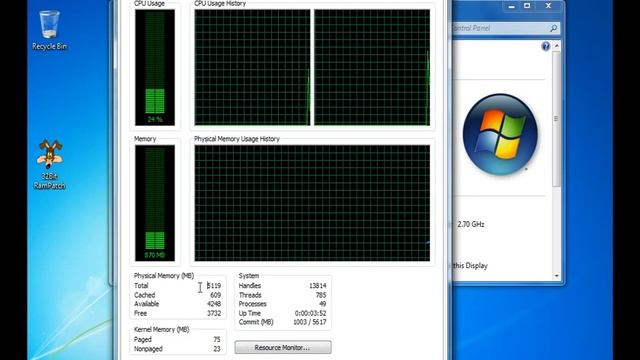Click the Control Panel vertical scrollbar thumb

[x=556, y=118]
